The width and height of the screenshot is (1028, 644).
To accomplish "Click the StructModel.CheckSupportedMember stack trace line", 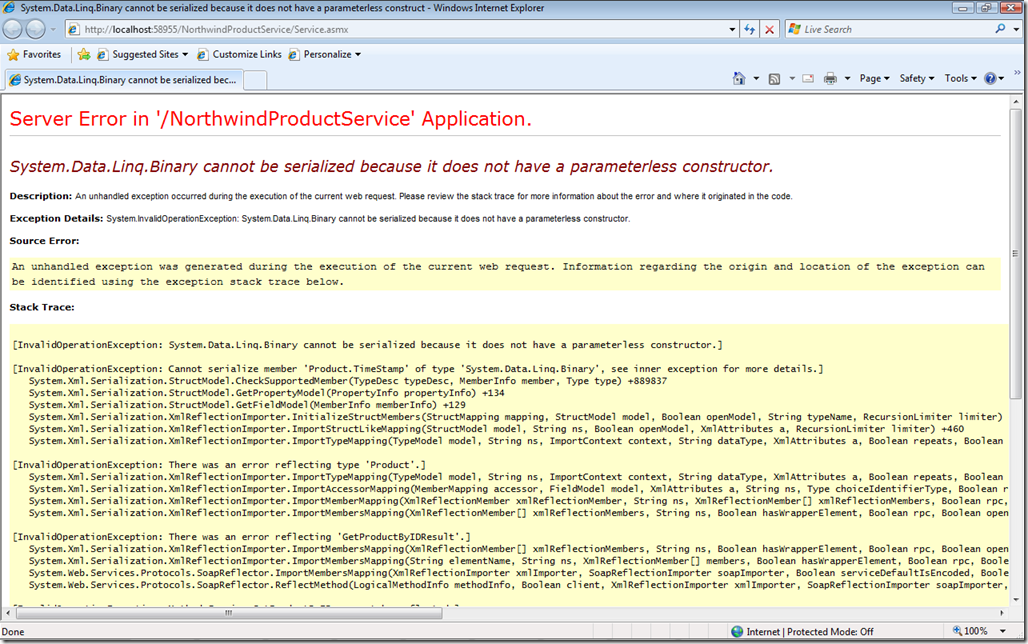I will 348,380.
